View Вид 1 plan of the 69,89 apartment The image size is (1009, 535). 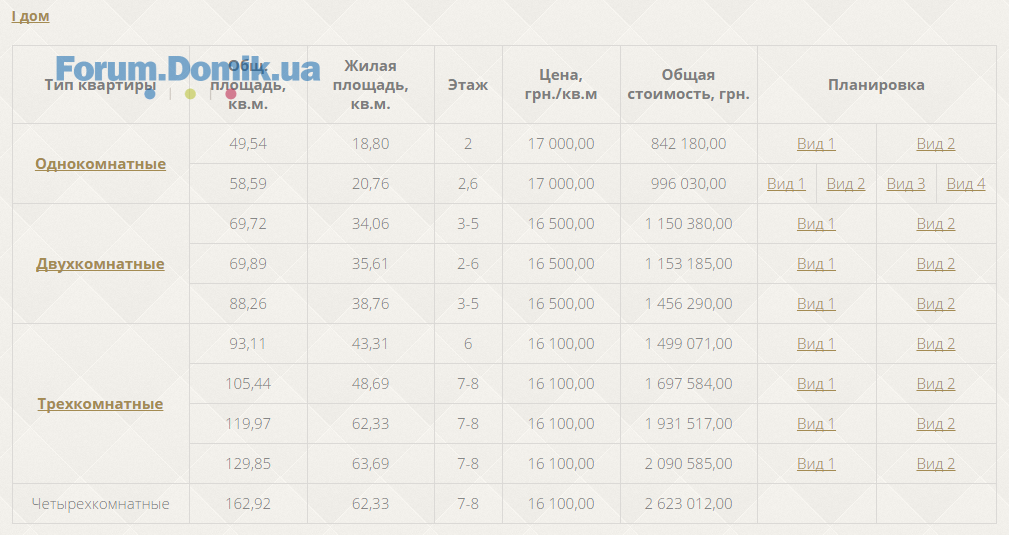816,263
